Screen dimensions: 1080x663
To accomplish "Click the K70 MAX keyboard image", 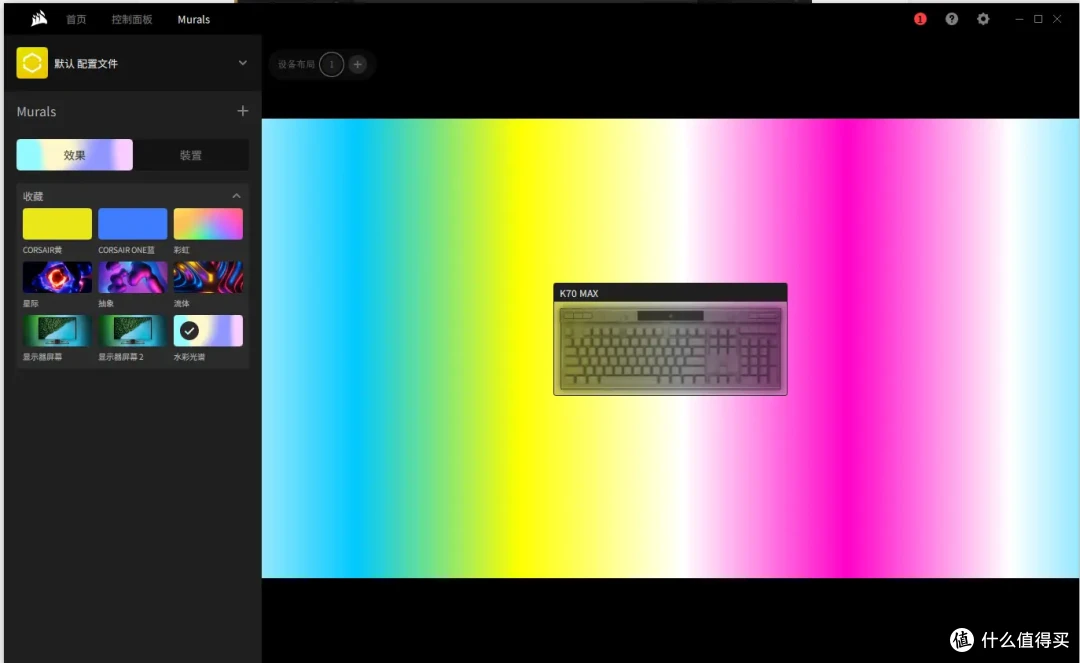I will click(670, 348).
